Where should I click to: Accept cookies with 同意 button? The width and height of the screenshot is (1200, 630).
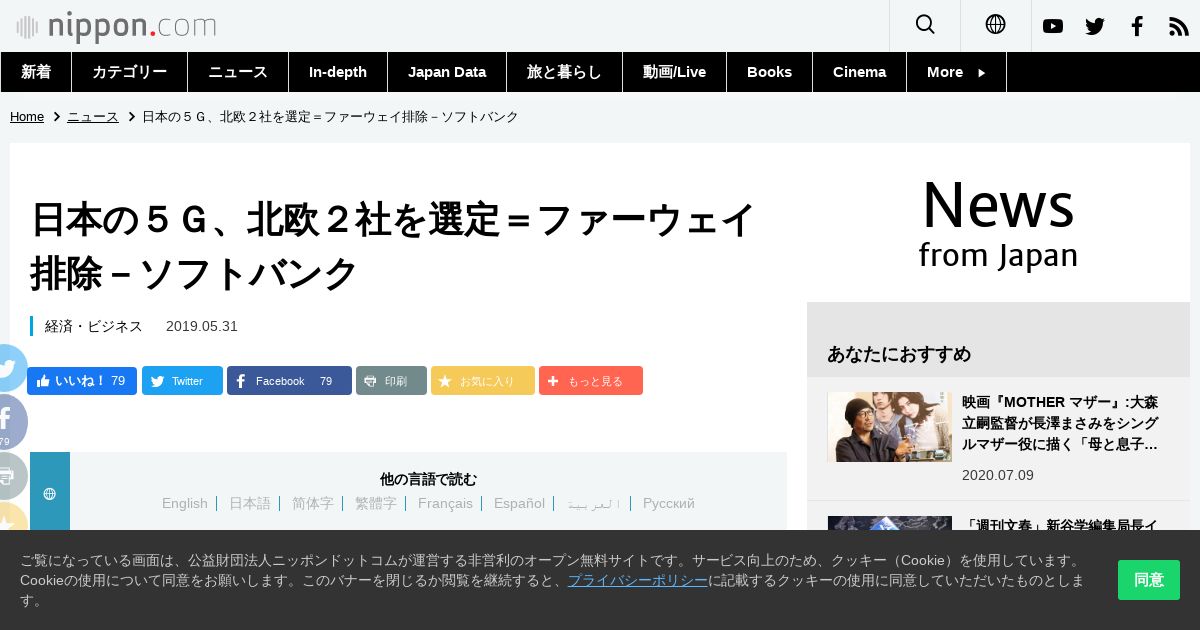pos(1149,580)
